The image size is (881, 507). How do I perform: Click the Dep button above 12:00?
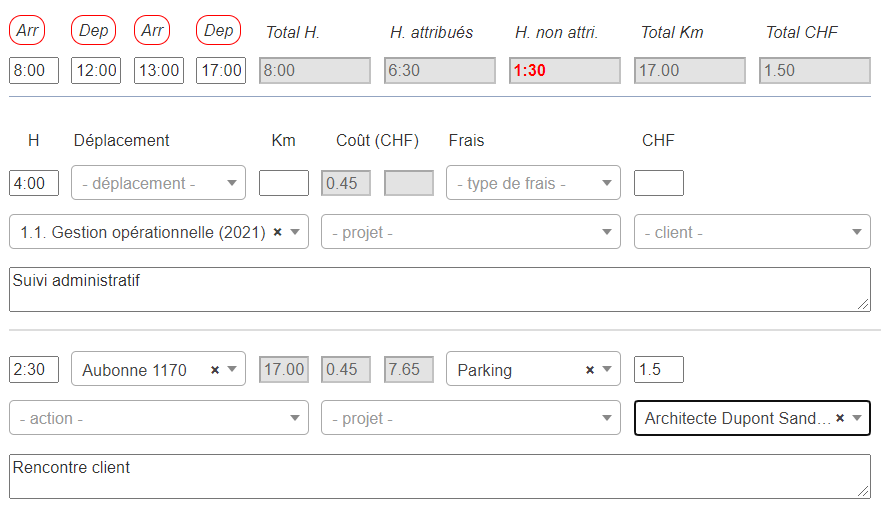click(93, 31)
